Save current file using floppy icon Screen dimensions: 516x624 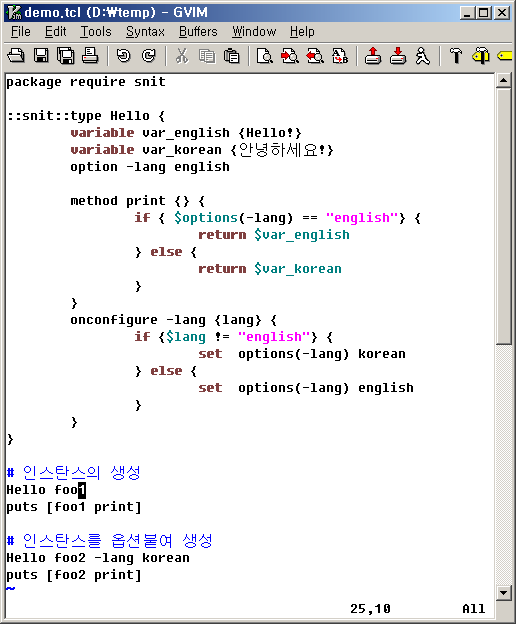click(x=41, y=56)
